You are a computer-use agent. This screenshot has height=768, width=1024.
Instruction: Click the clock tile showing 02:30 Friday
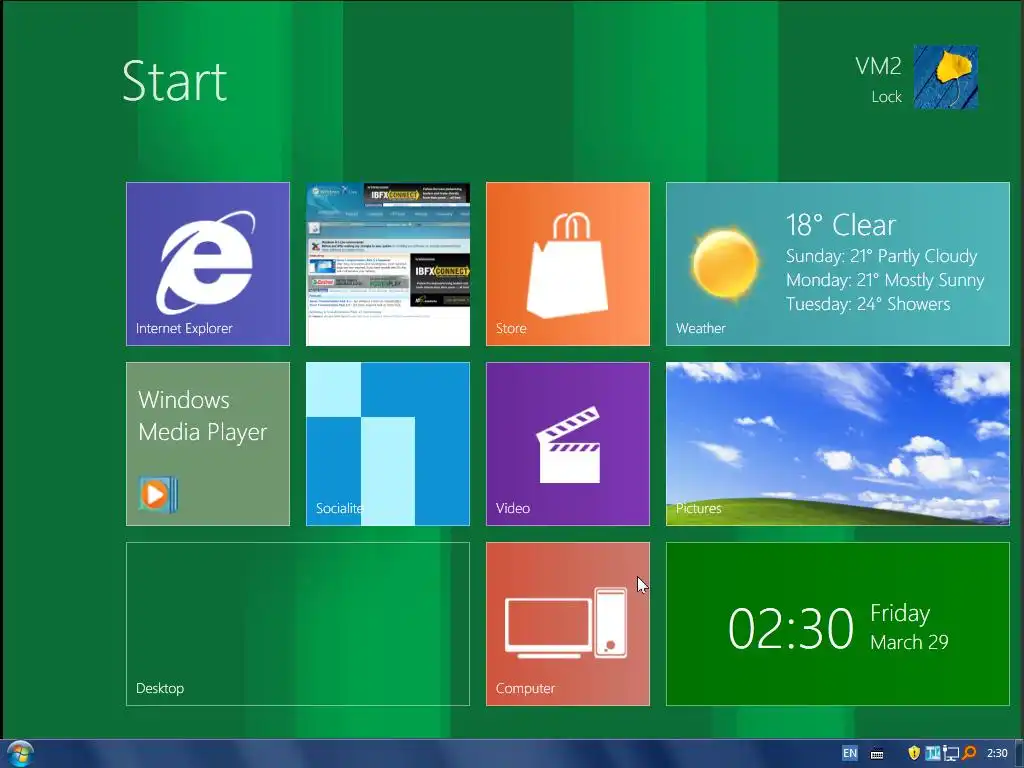coord(838,624)
